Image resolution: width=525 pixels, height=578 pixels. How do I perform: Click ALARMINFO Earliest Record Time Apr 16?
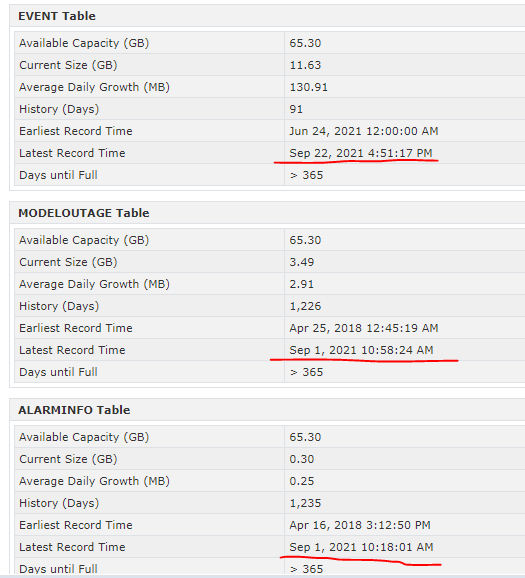359,525
